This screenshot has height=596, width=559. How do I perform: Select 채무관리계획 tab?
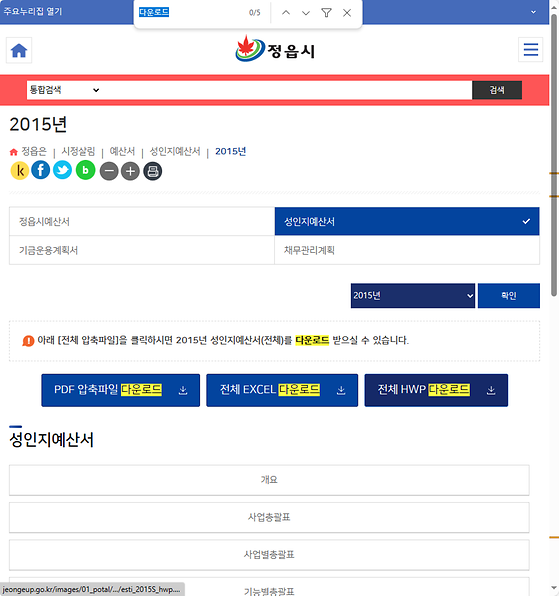(x=407, y=250)
